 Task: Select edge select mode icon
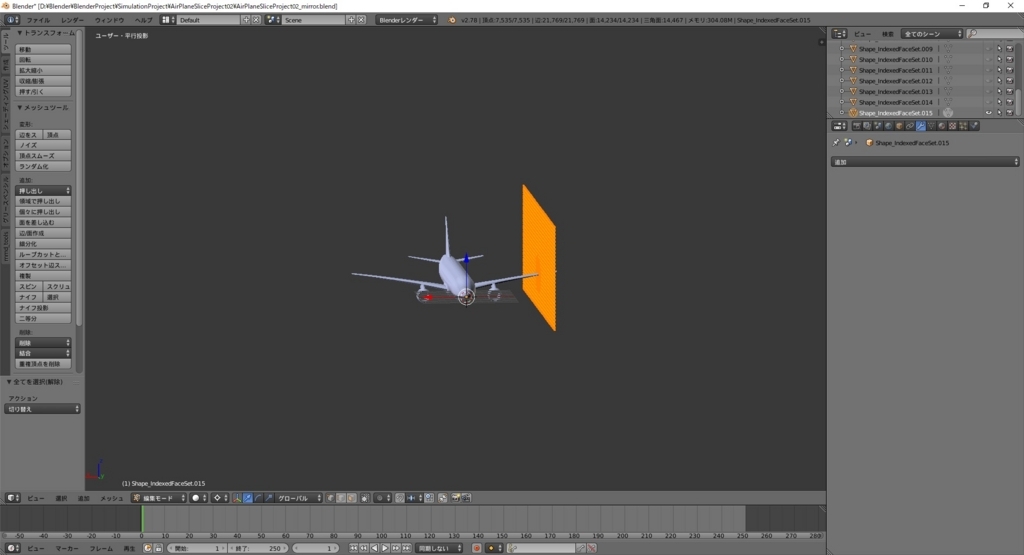[x=341, y=498]
